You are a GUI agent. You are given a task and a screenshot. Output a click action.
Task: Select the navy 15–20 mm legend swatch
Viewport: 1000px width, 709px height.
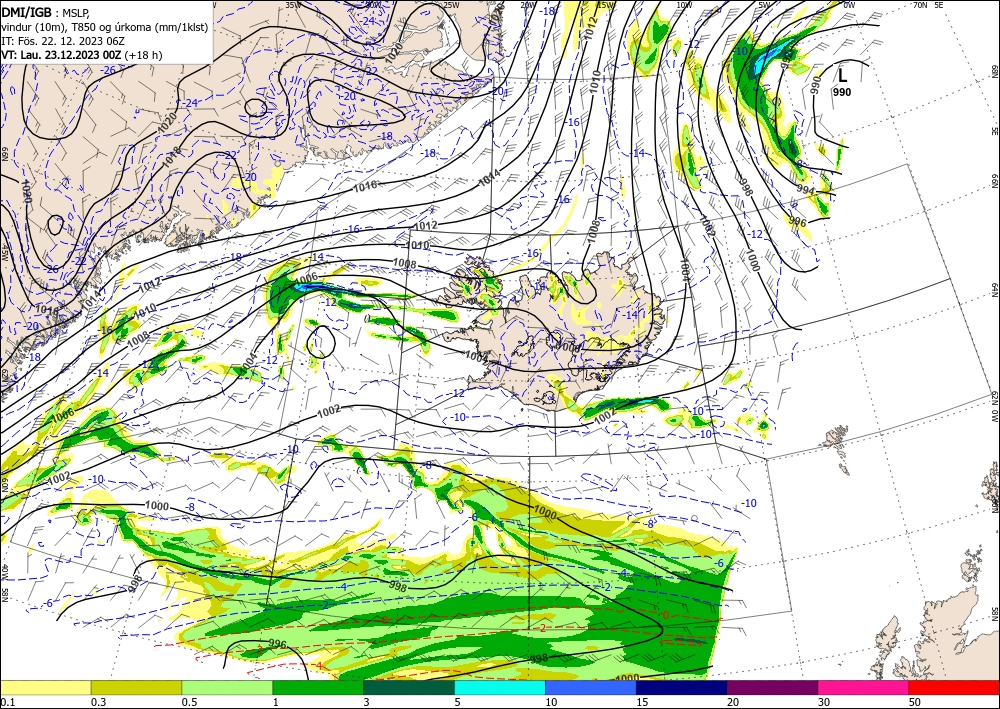tap(682, 687)
